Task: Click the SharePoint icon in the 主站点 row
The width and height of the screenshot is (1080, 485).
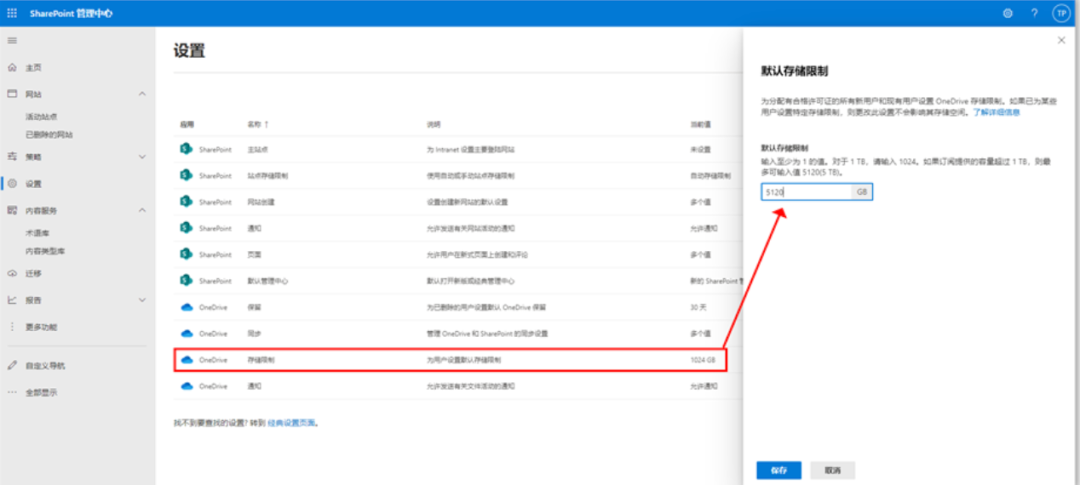Action: [x=185, y=149]
